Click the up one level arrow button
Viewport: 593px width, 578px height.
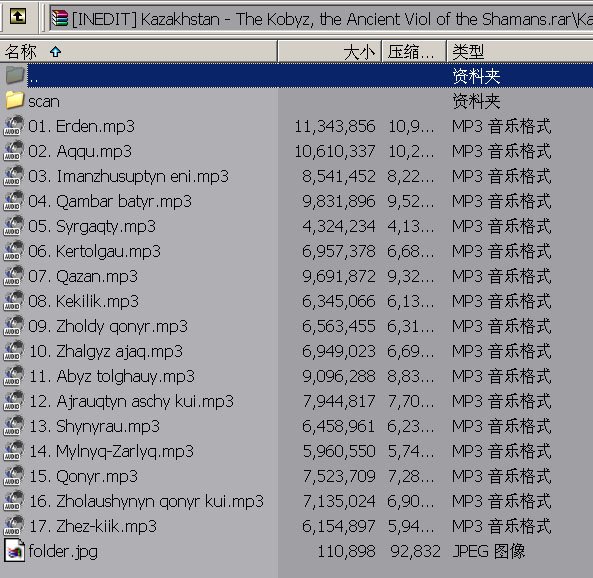tap(18, 17)
